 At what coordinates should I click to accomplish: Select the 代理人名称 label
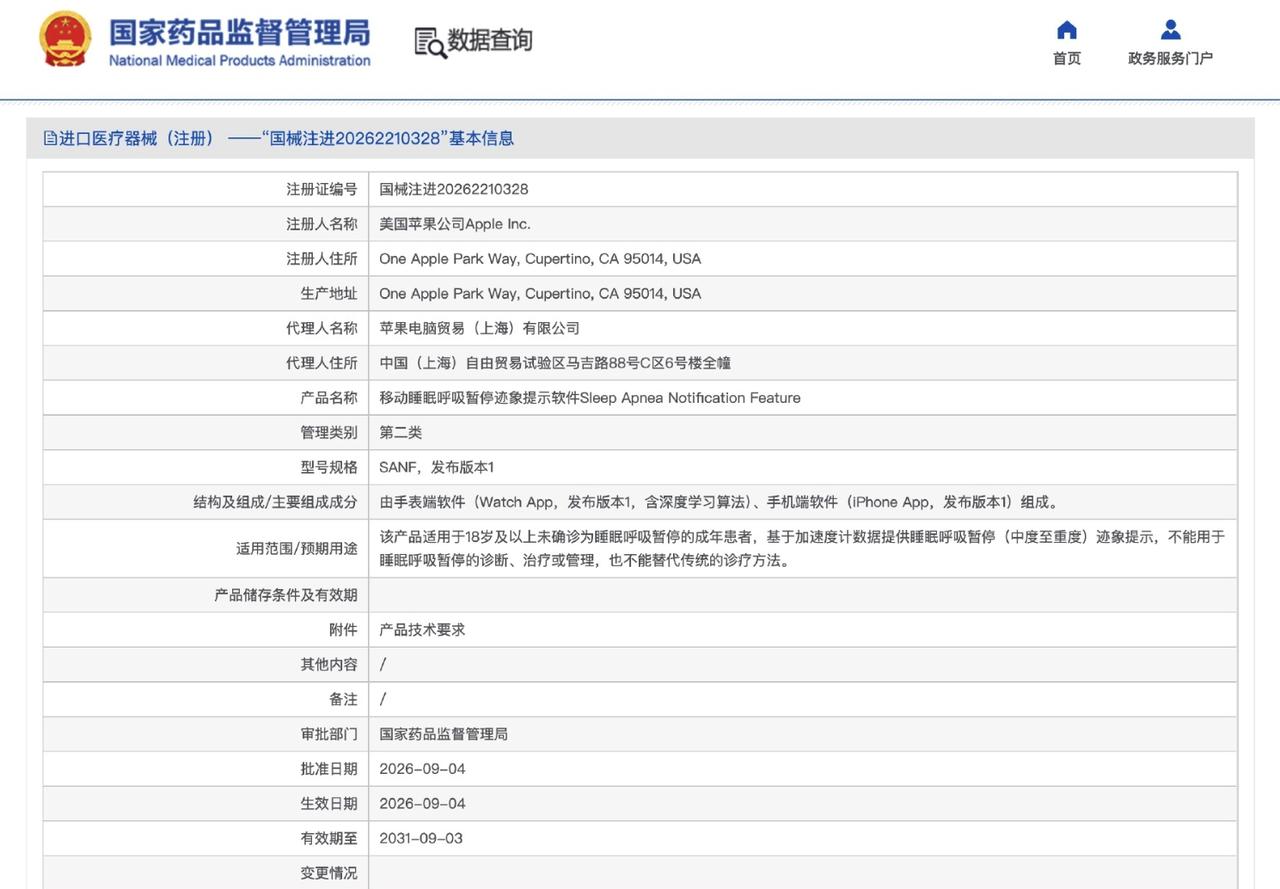pyautogui.click(x=322, y=328)
